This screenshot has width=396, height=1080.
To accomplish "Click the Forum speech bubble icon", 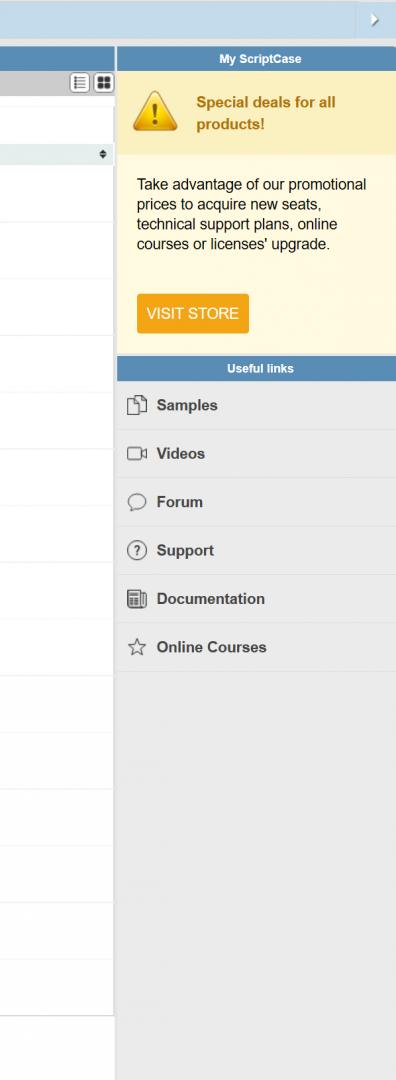I will coord(137,502).
